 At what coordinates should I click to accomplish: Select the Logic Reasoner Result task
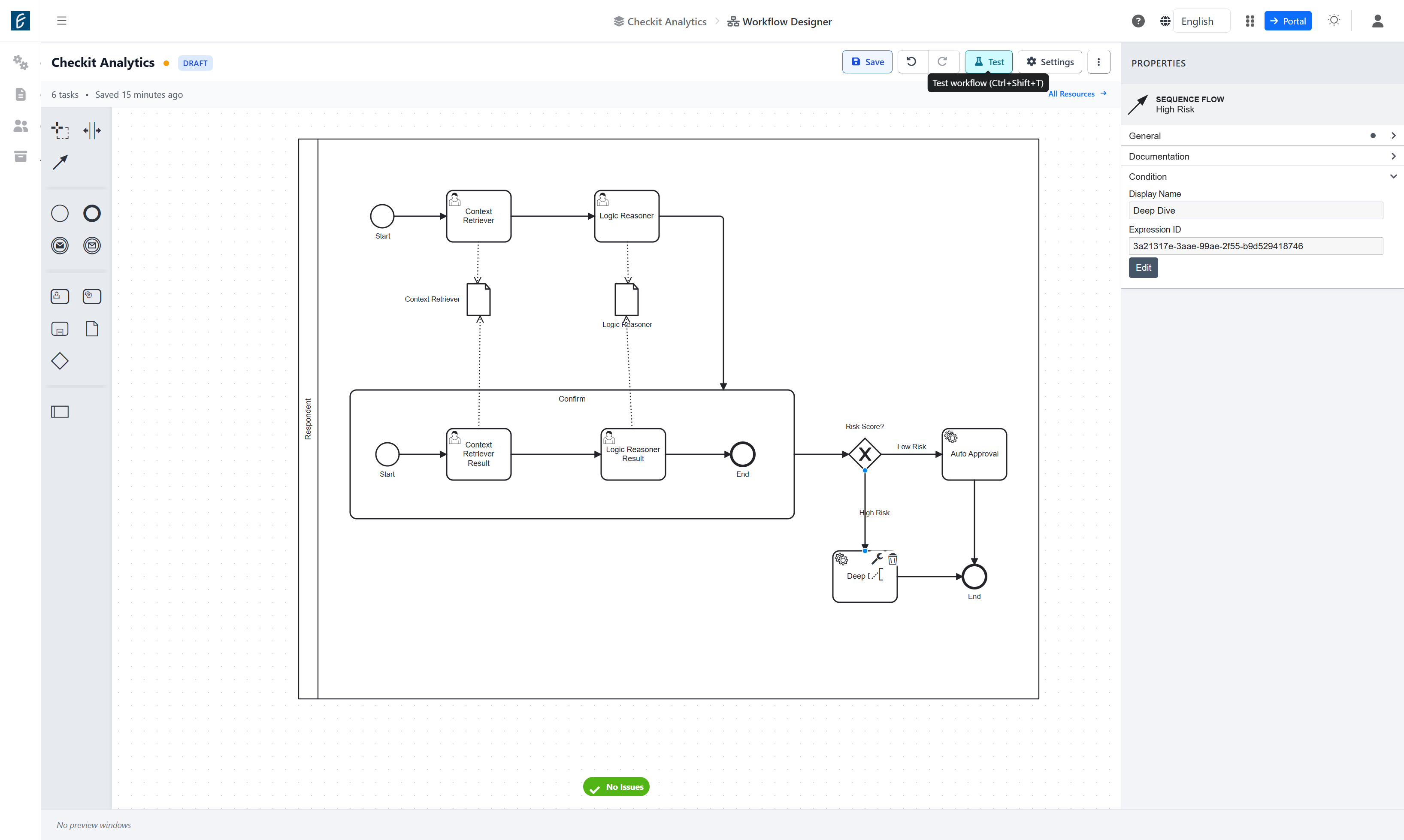(x=633, y=454)
